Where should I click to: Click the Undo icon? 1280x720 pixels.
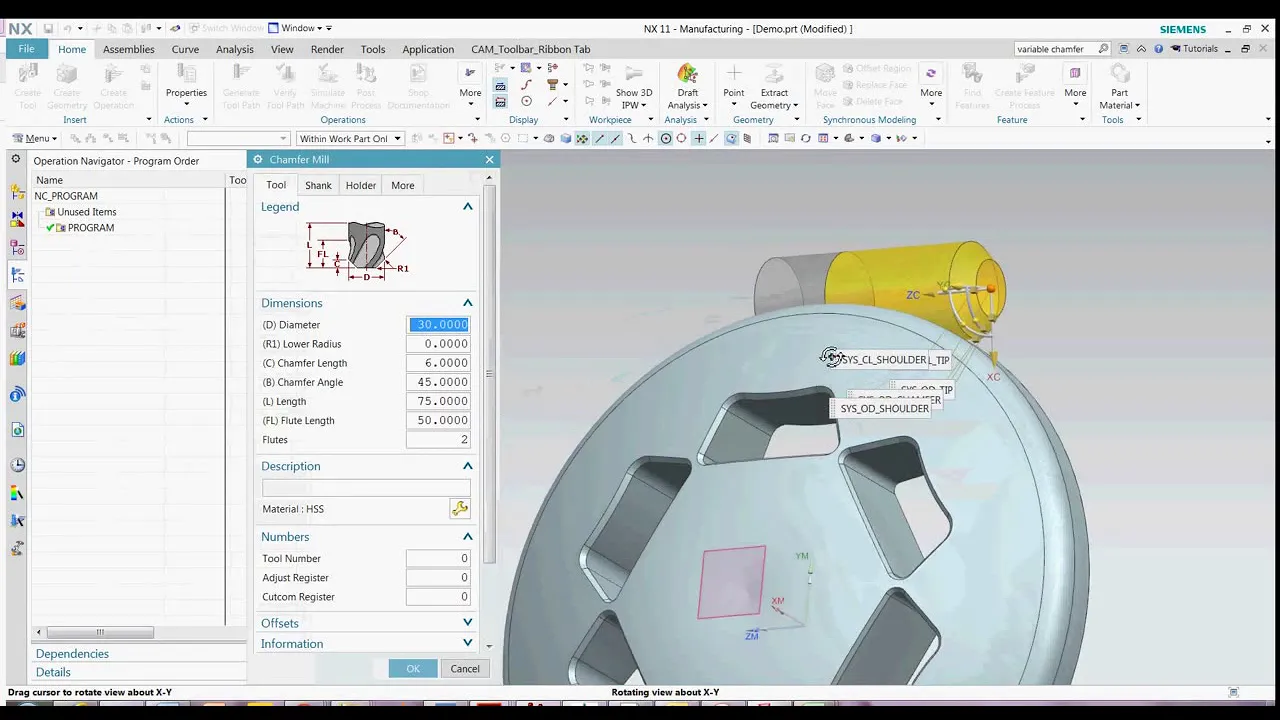pyautogui.click(x=69, y=28)
